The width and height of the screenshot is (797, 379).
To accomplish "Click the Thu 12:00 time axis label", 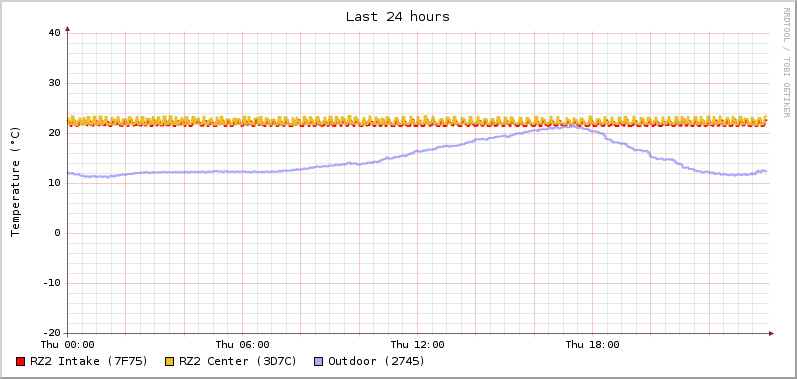I will pyautogui.click(x=417, y=344).
